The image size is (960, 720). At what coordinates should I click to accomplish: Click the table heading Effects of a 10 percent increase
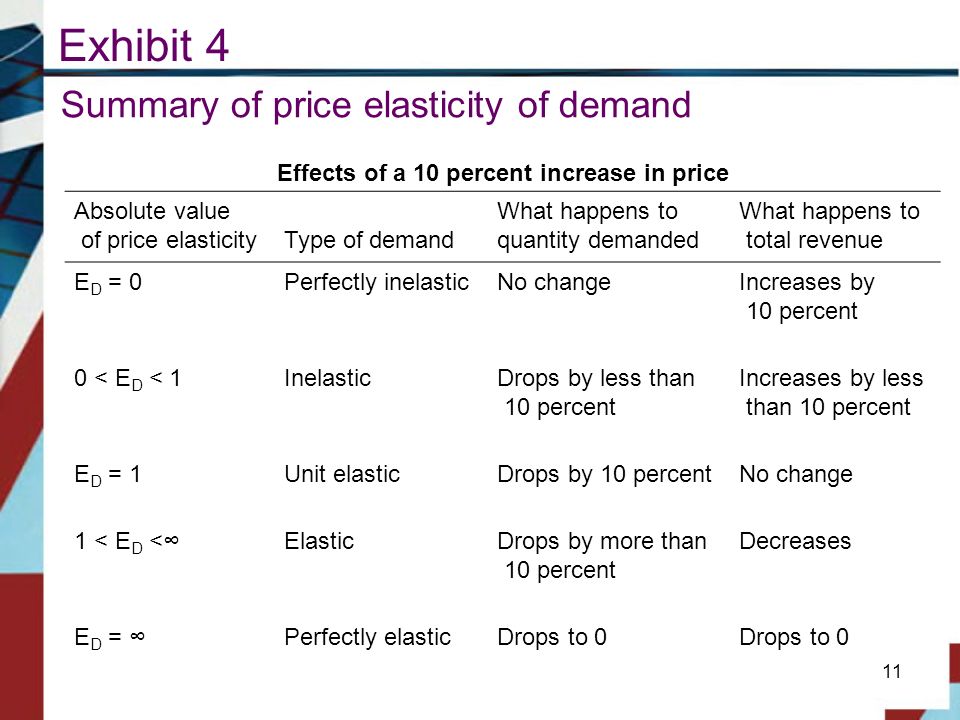[x=503, y=173]
